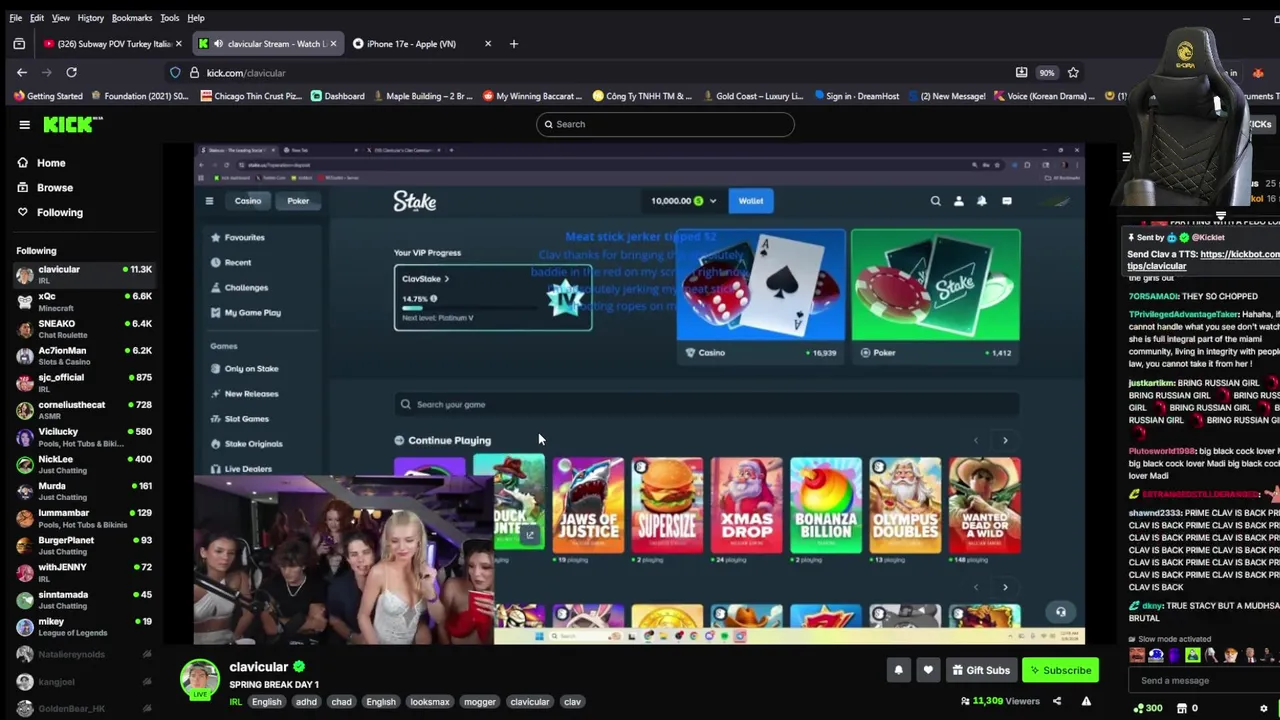Open the My Winning Baccarat bookmark

pyautogui.click(x=532, y=96)
